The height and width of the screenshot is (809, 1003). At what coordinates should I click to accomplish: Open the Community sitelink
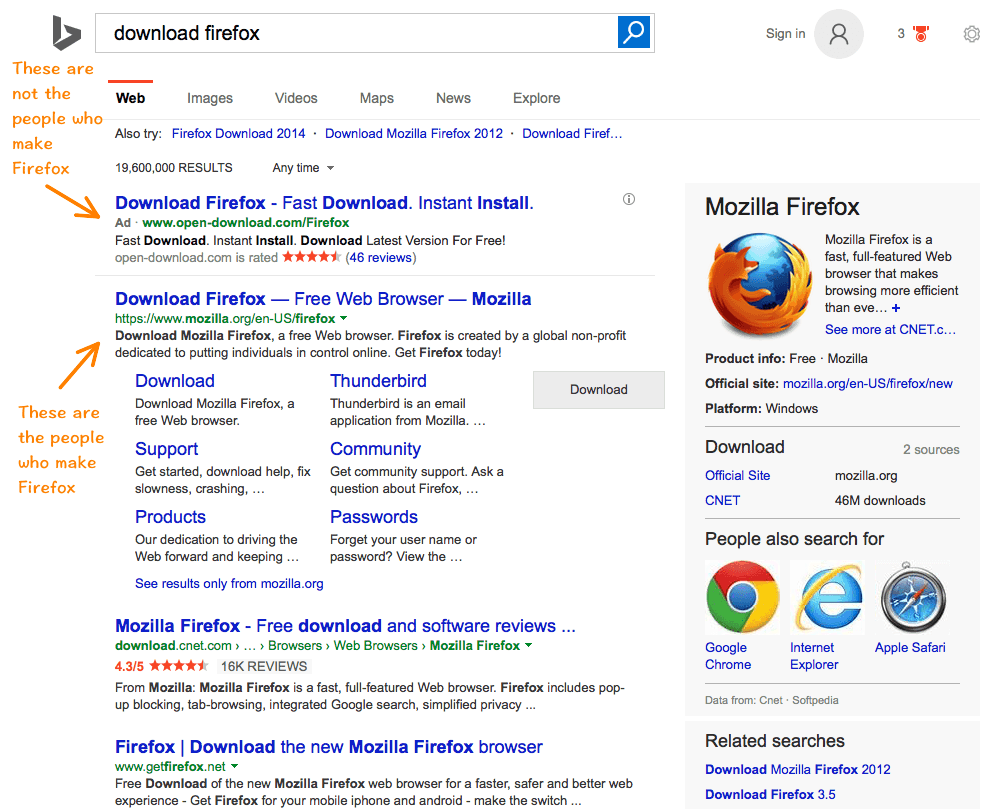point(375,449)
